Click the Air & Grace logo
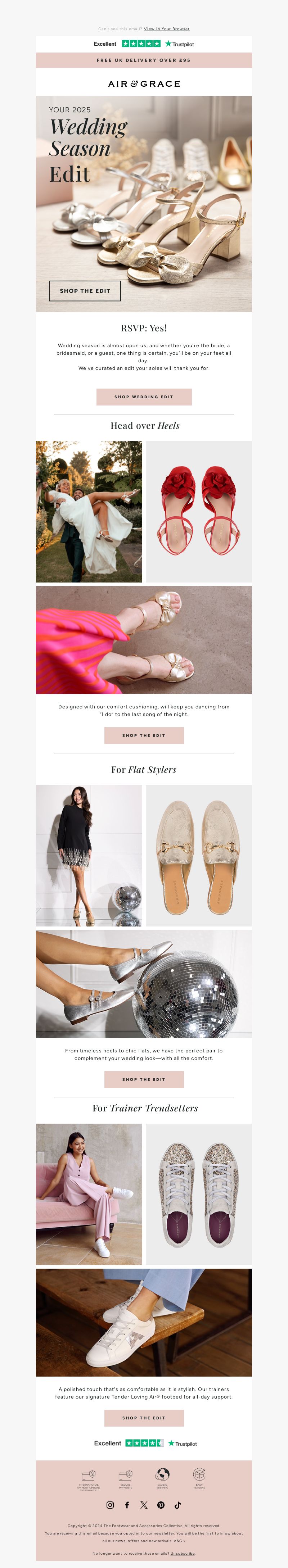288x1568 pixels. click(x=144, y=84)
